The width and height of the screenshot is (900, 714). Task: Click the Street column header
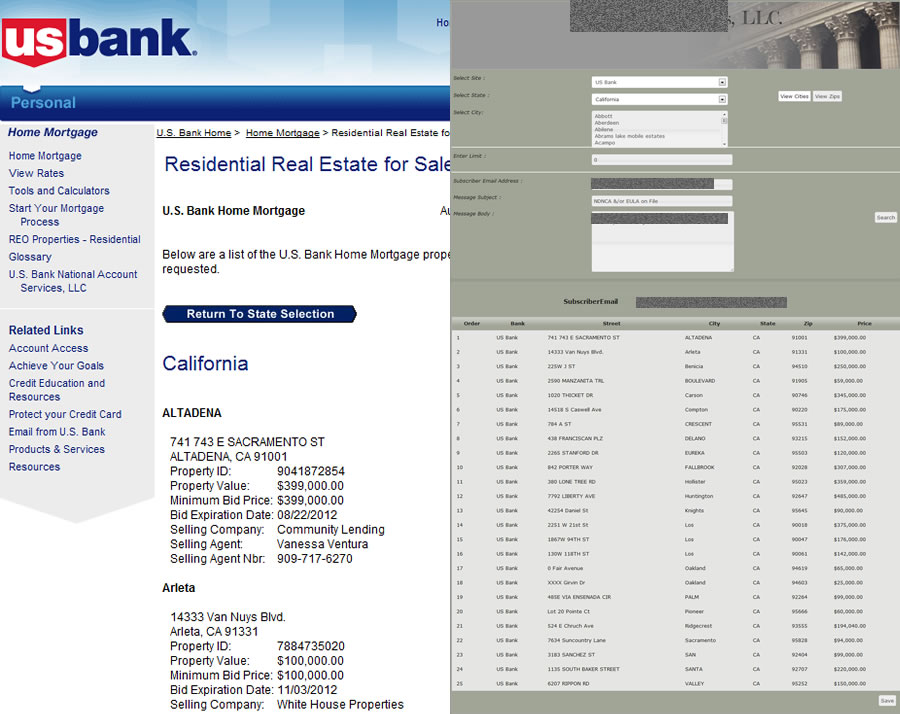coord(611,324)
